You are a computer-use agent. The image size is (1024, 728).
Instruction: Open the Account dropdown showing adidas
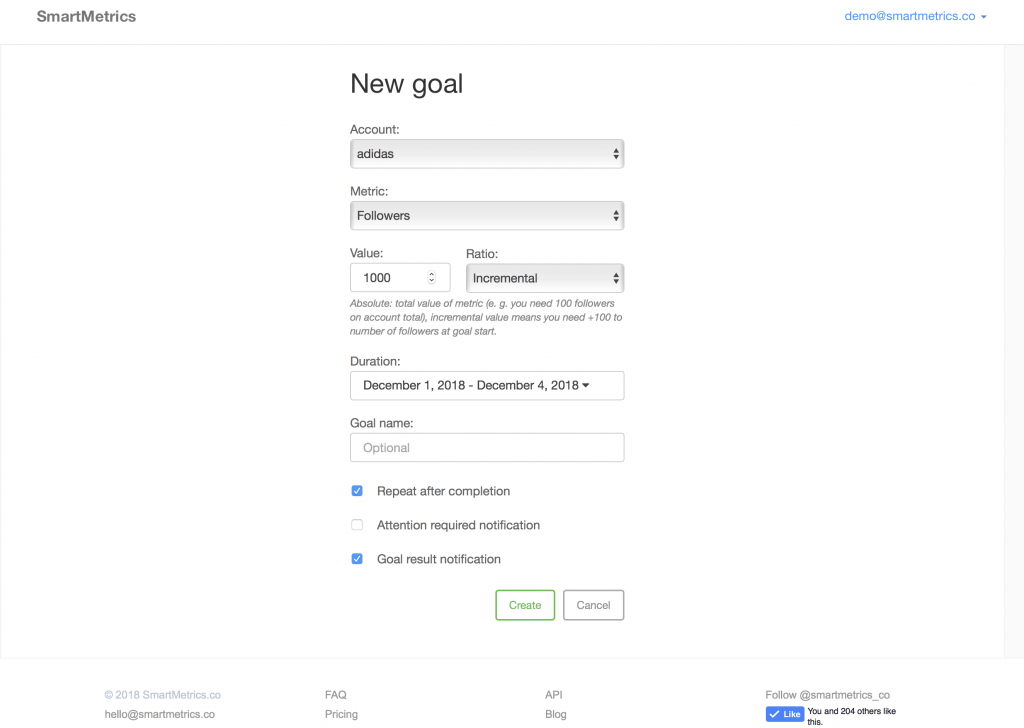pos(487,154)
